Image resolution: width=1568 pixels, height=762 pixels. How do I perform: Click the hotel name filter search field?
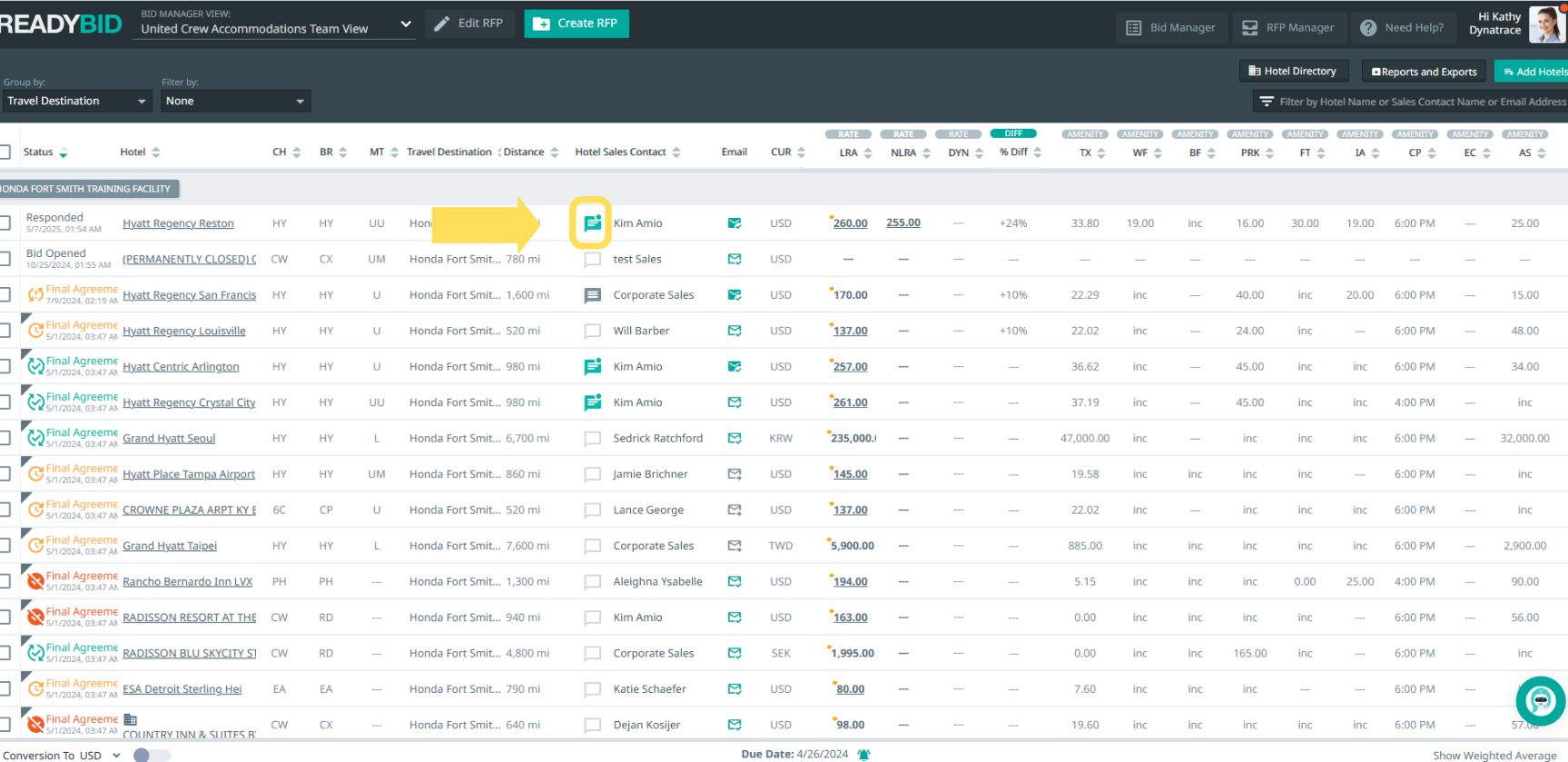click(1411, 102)
